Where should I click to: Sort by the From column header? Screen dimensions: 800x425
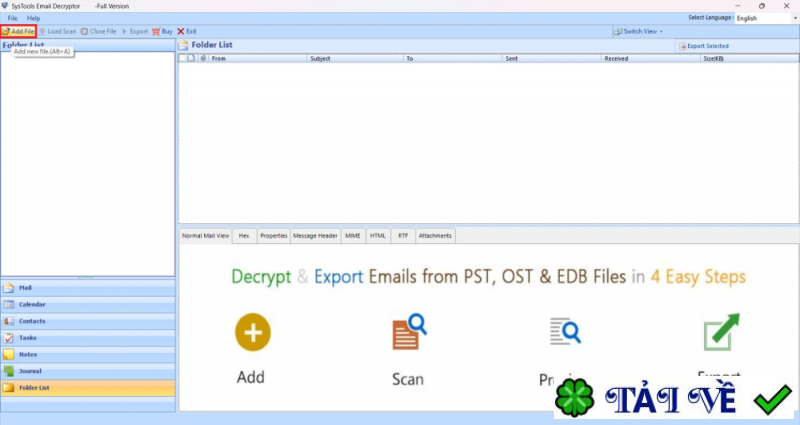pos(258,59)
